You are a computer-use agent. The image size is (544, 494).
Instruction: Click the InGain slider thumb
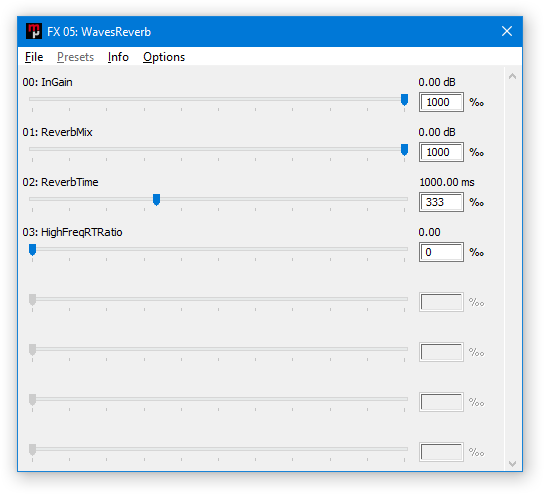coord(404,100)
